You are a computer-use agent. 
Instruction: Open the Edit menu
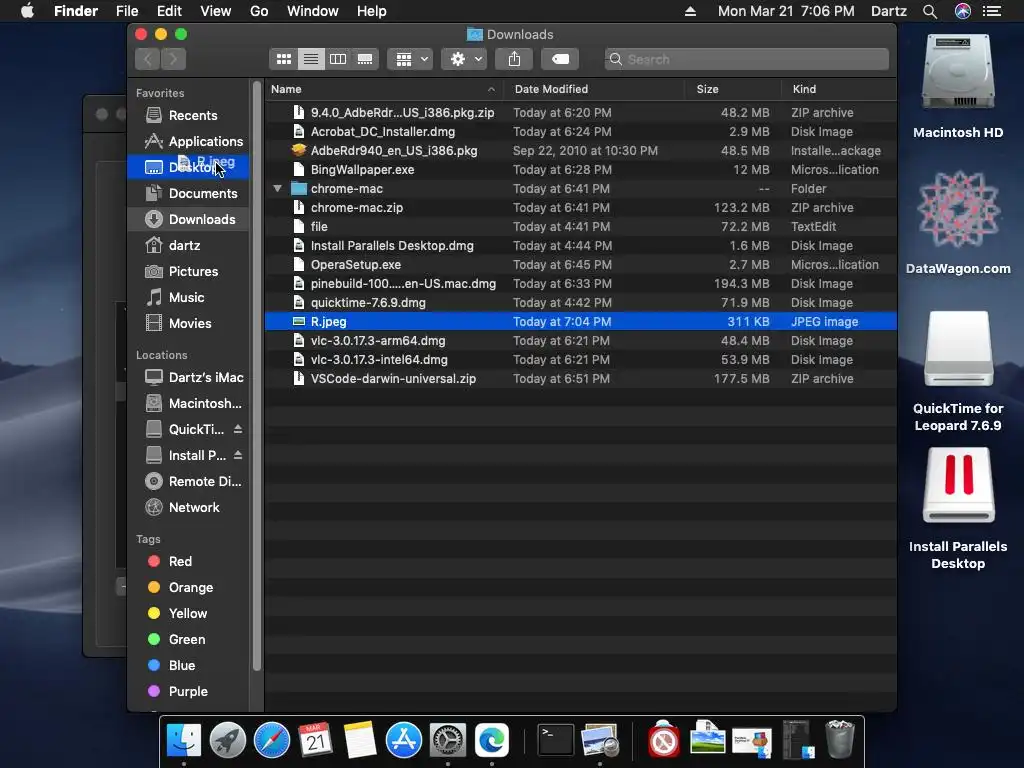169,11
